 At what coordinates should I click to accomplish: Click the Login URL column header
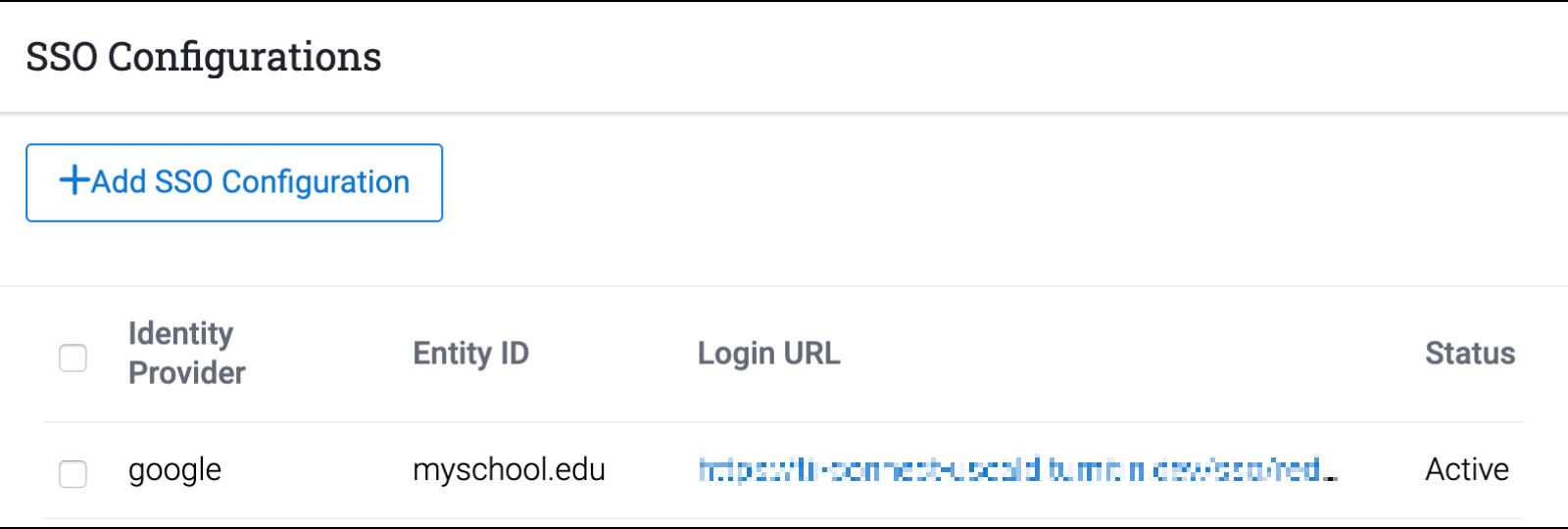coord(768,353)
